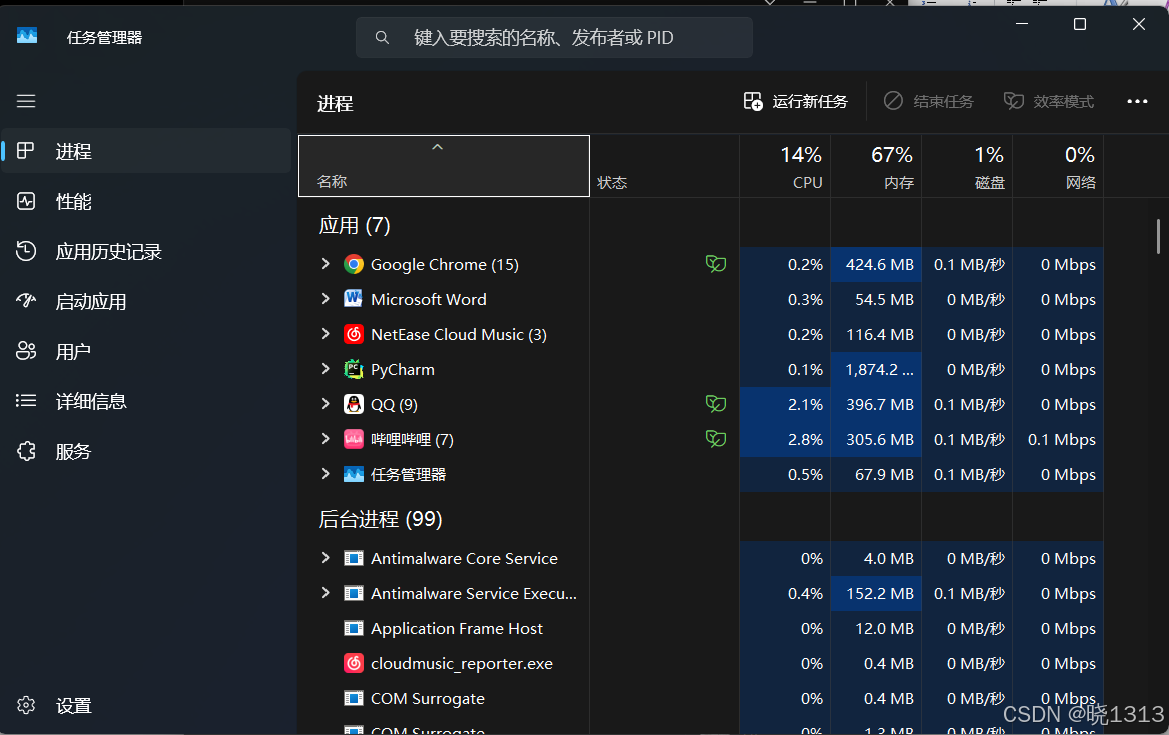The height and width of the screenshot is (735, 1169).
Task: Open the 服务 tab
Action: (147, 451)
